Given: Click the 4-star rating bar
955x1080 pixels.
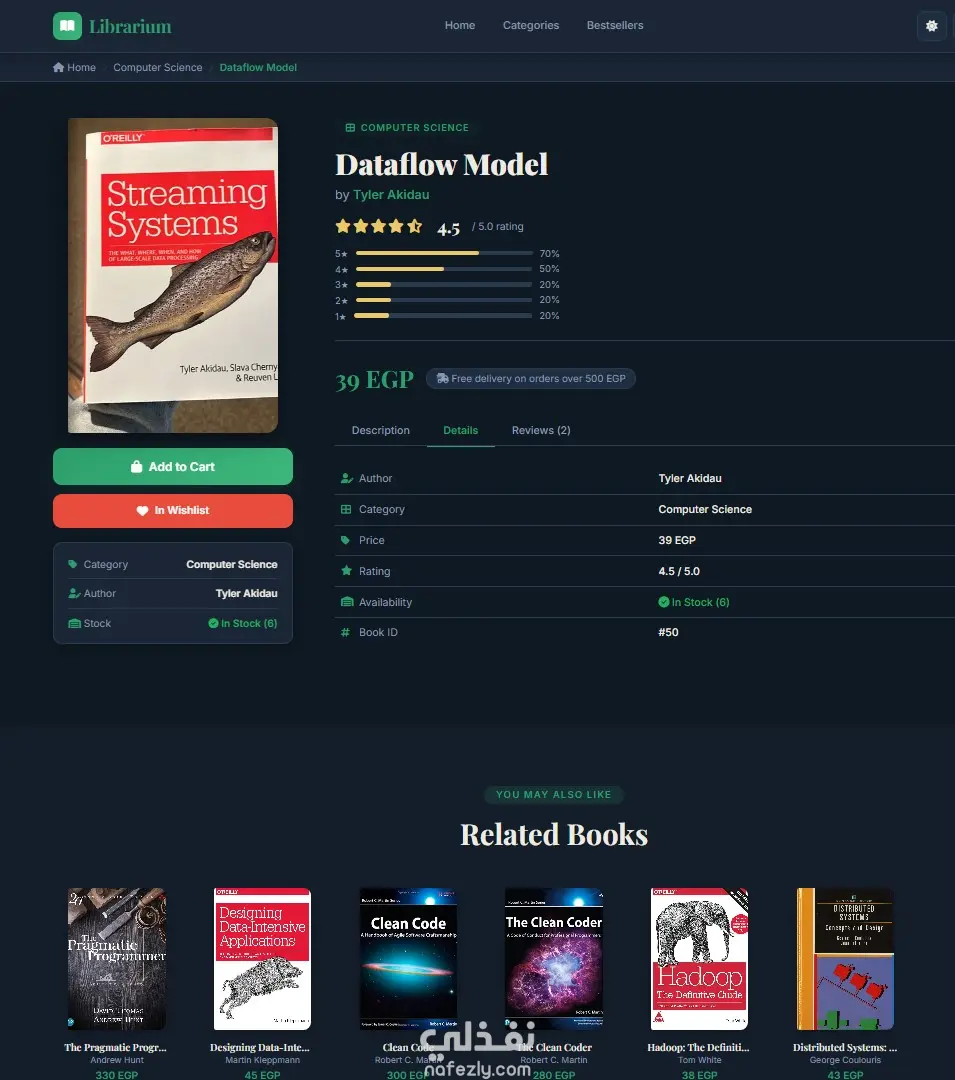Looking at the screenshot, I should (x=444, y=269).
